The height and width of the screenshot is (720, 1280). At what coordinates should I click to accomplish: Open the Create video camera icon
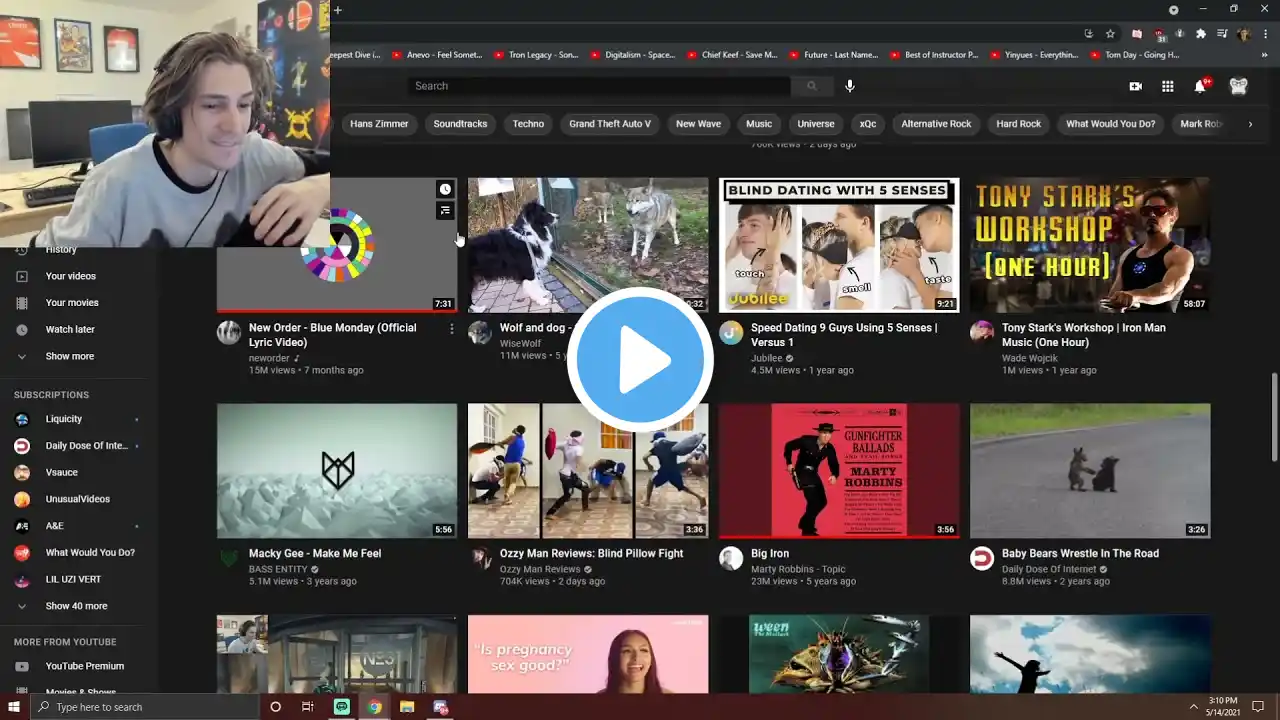click(1136, 86)
